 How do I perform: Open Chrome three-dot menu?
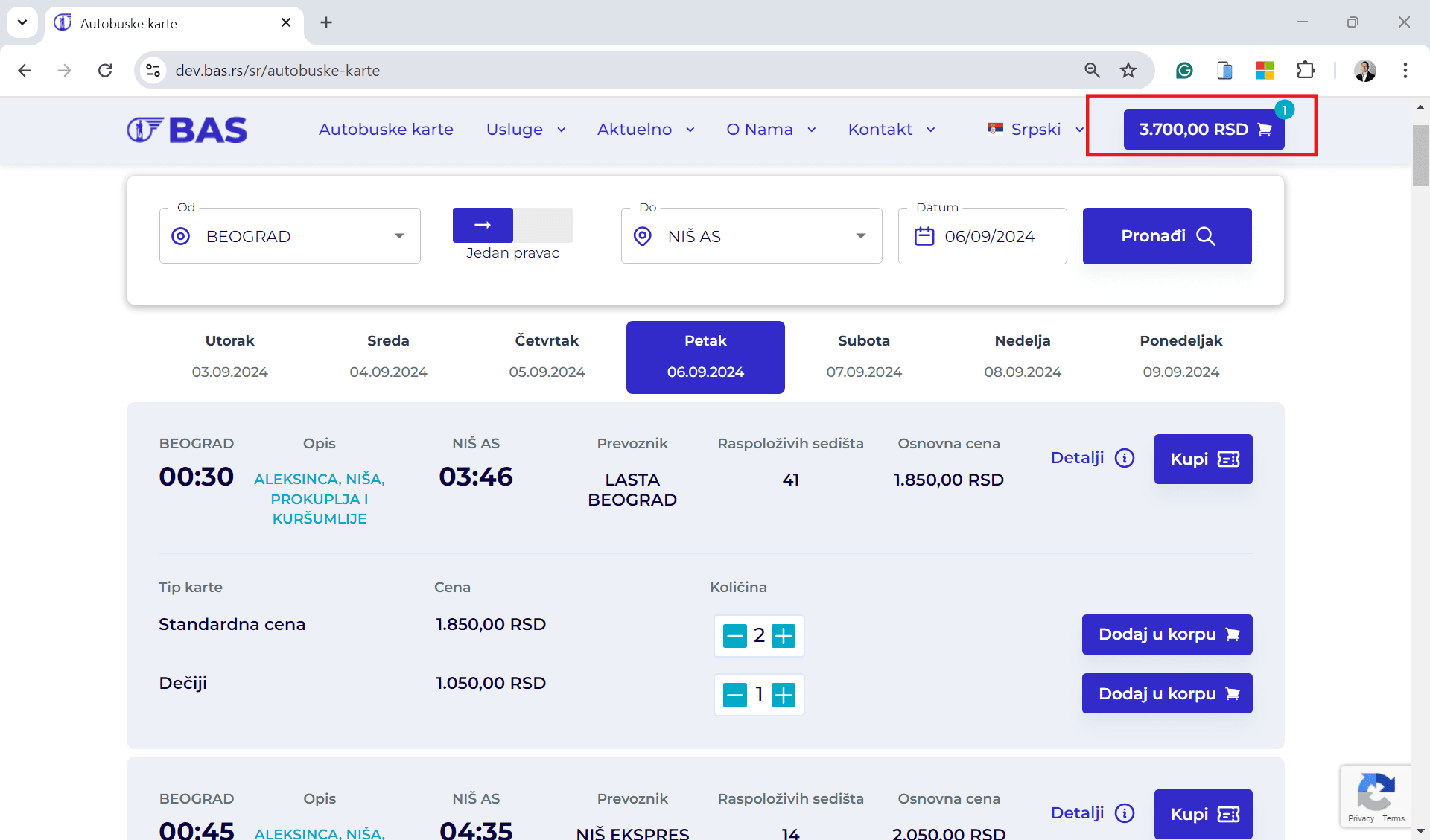click(1405, 70)
